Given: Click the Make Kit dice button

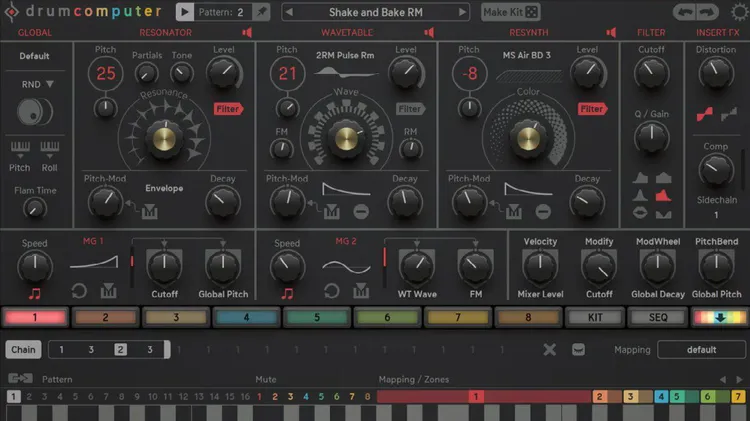Looking at the screenshot, I should [x=510, y=12].
